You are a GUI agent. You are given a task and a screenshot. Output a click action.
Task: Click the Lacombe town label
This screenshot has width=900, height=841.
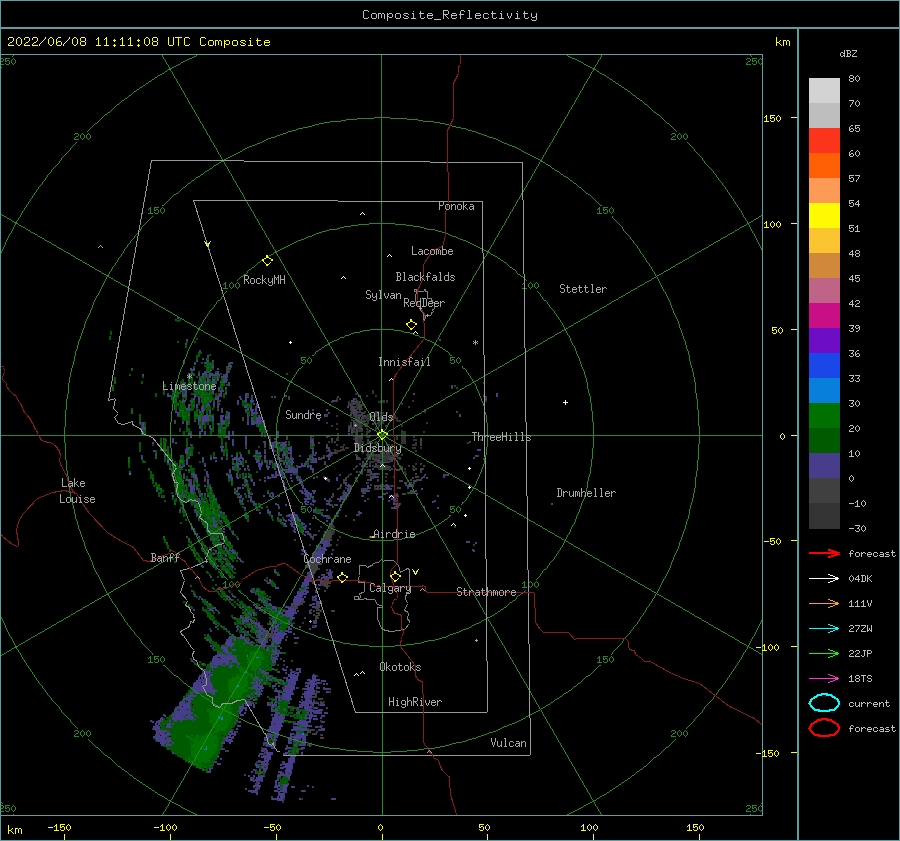(432, 251)
